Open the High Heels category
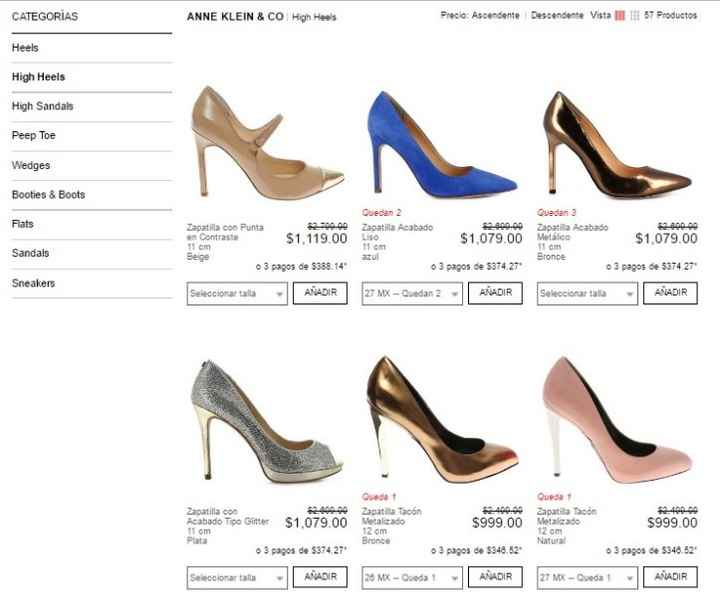This screenshot has height=601, width=720. click(39, 77)
